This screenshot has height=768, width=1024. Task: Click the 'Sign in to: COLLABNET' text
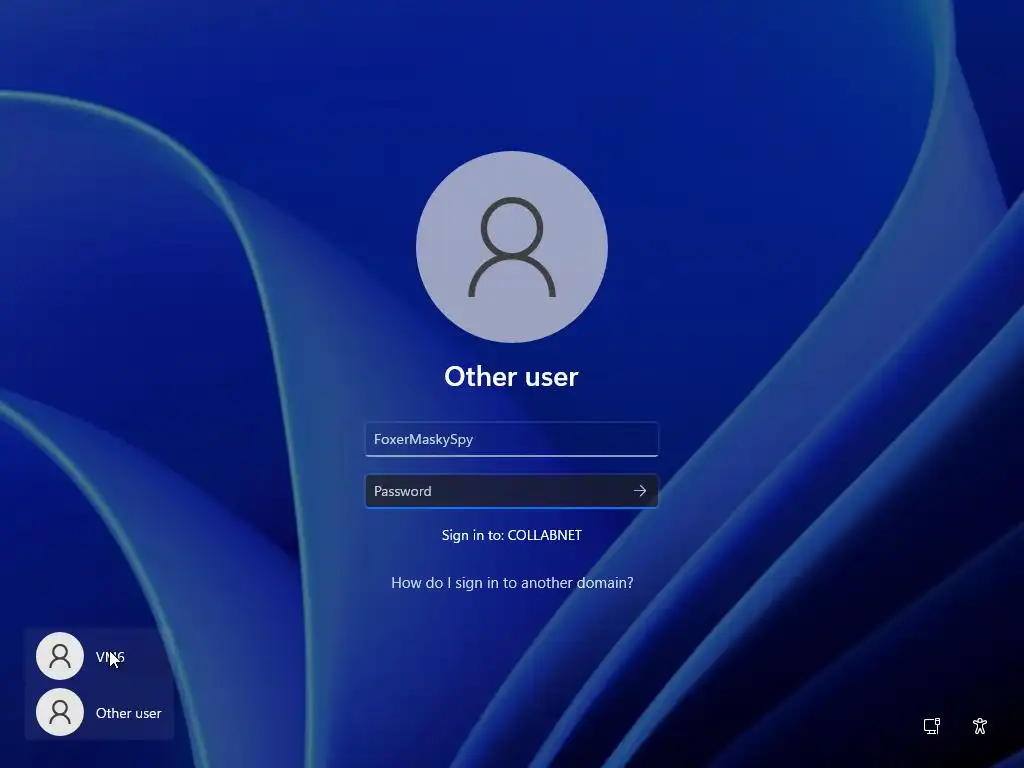point(512,535)
